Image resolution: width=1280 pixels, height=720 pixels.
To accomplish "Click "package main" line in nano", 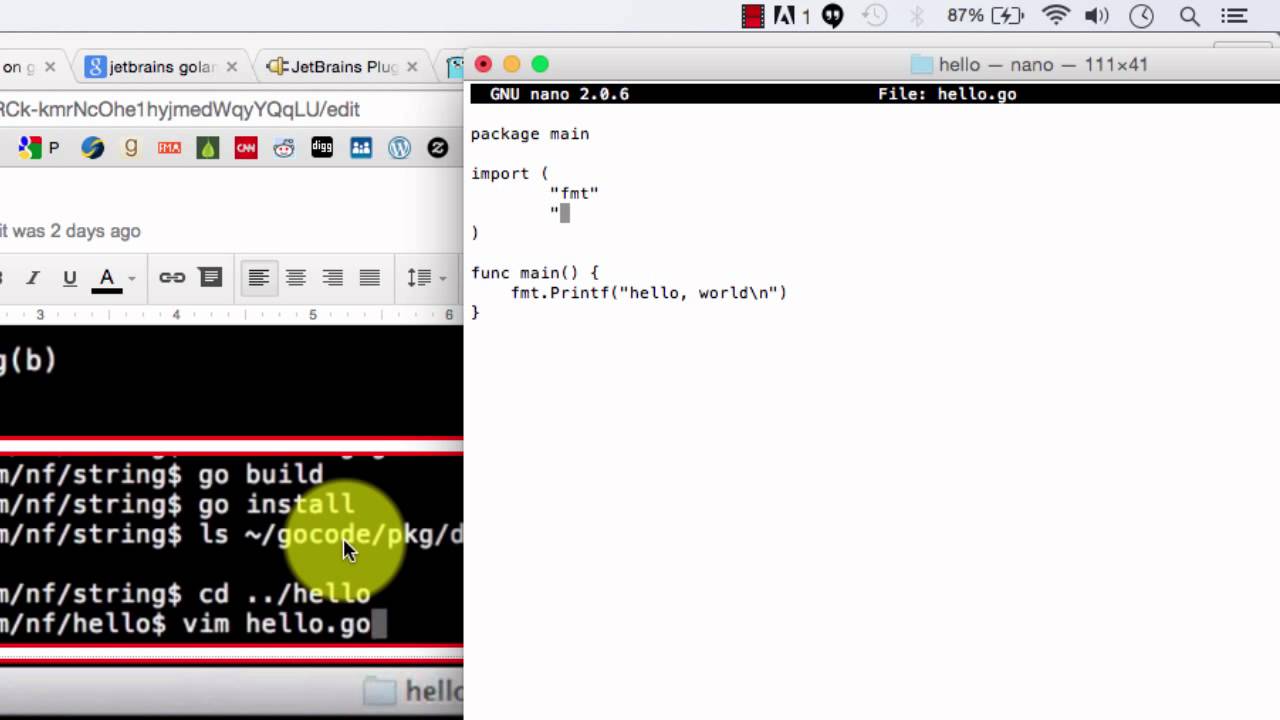I will click(530, 134).
